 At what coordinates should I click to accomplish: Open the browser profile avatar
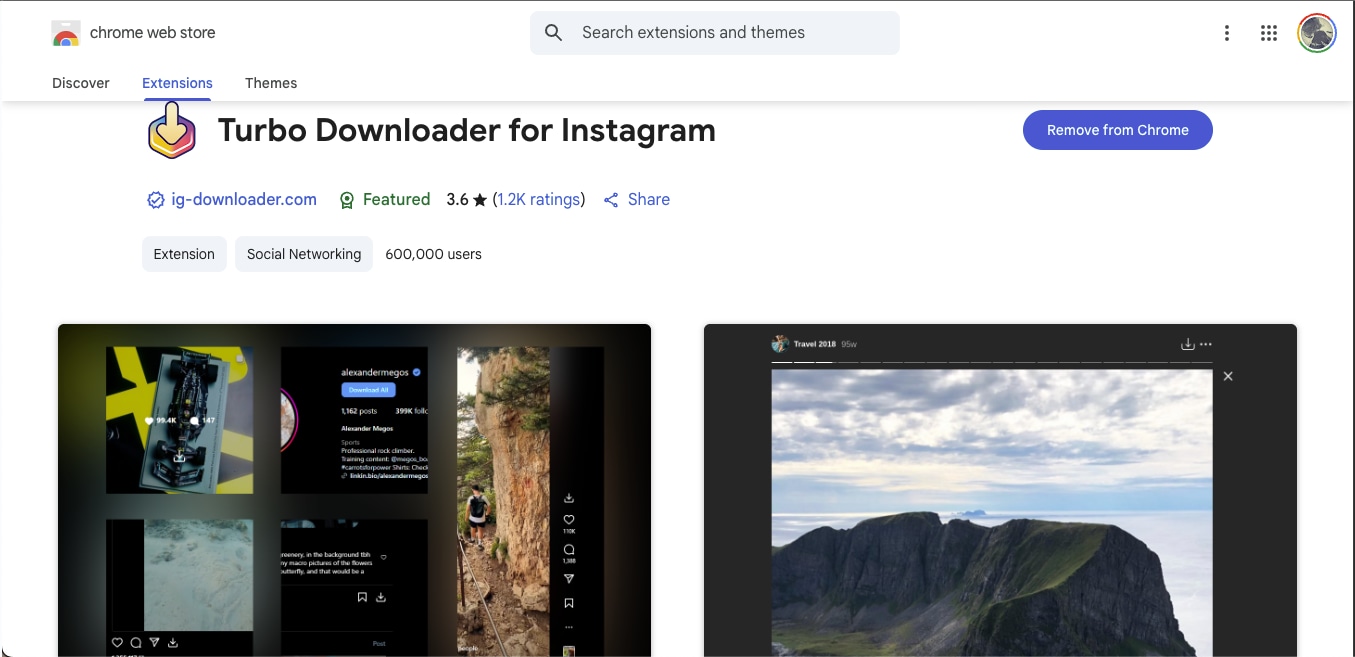pyautogui.click(x=1316, y=32)
